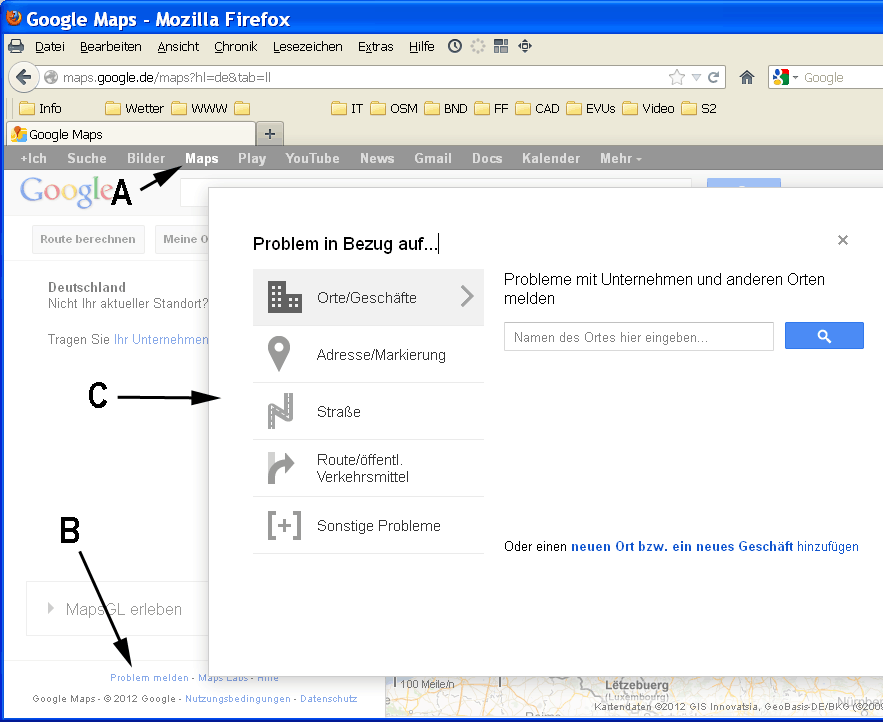Click neuen Ort bzw. neues Geschäft link
883x722 pixels.
(682, 546)
